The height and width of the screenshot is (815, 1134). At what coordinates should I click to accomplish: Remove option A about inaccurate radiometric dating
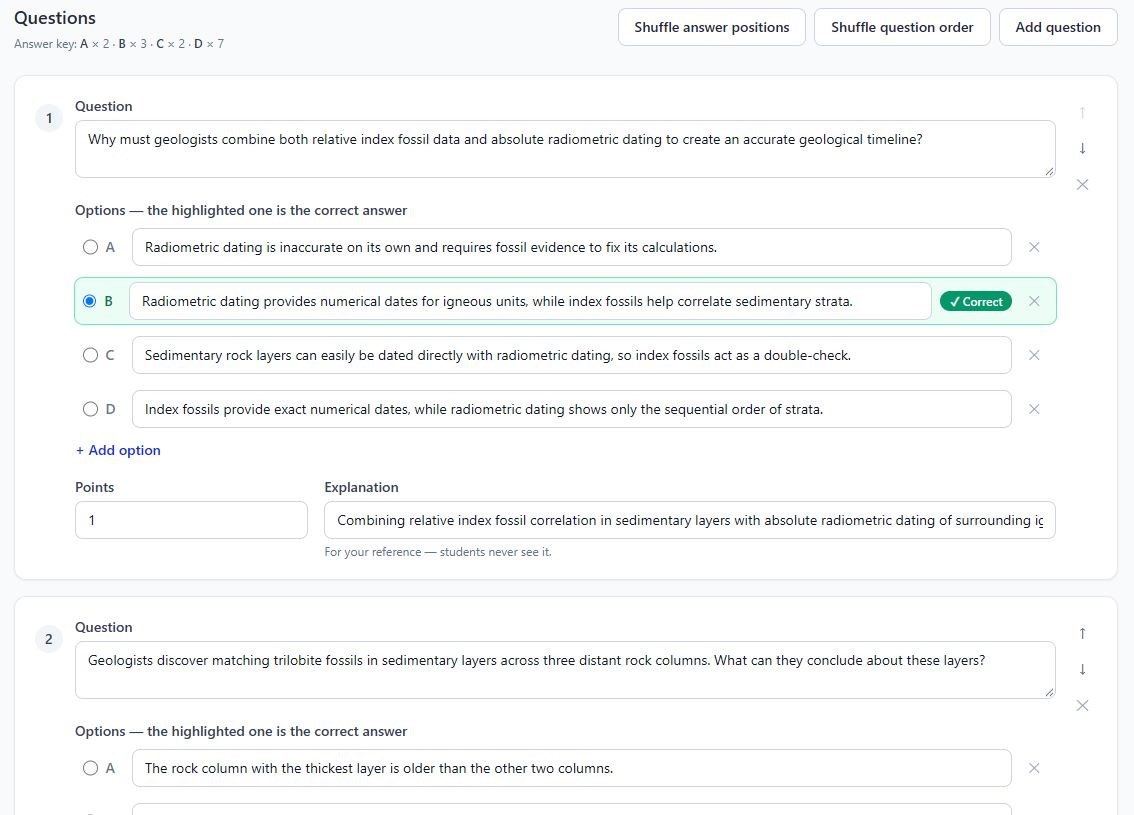tap(1034, 247)
